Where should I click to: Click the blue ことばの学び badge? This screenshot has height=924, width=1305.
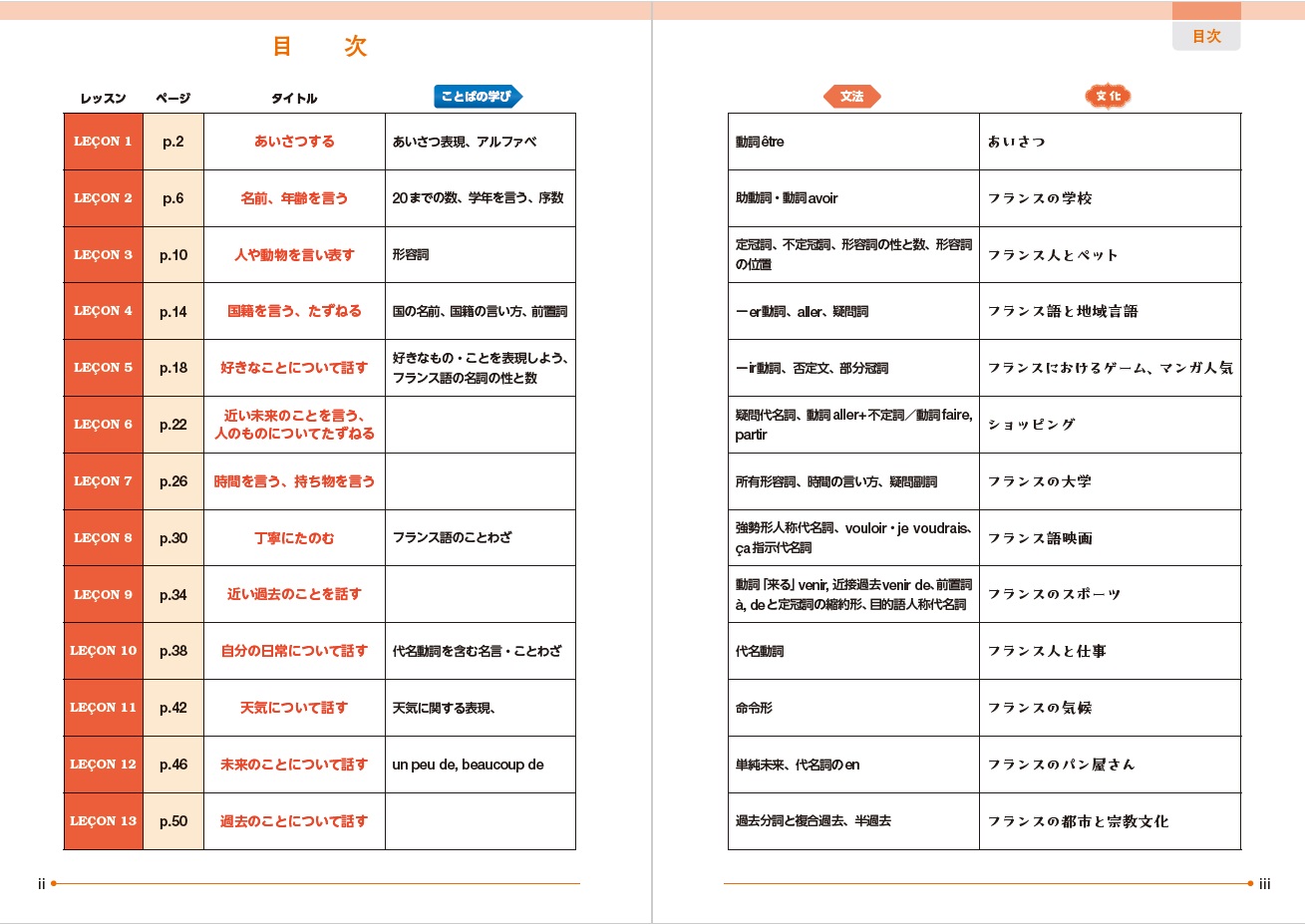point(478,97)
